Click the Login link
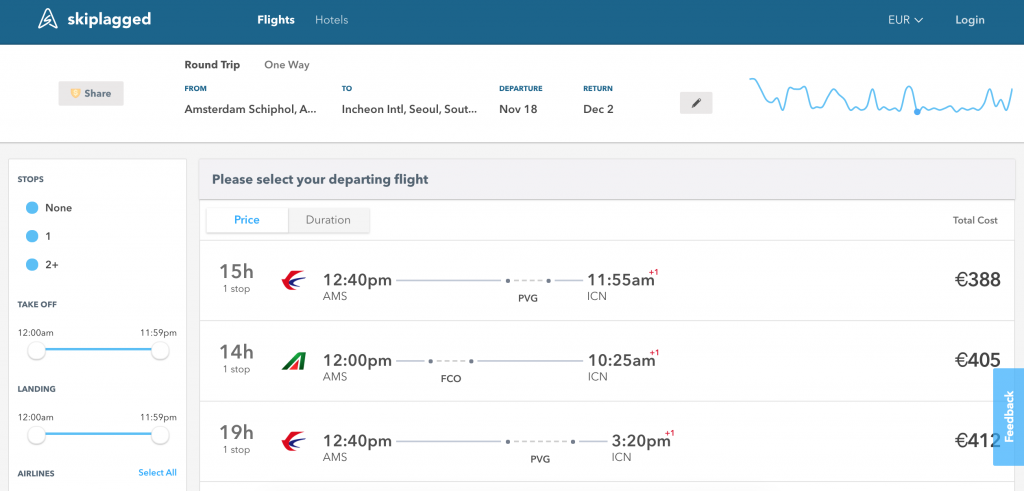Viewport: 1024px width, 491px height. pyautogui.click(x=970, y=20)
